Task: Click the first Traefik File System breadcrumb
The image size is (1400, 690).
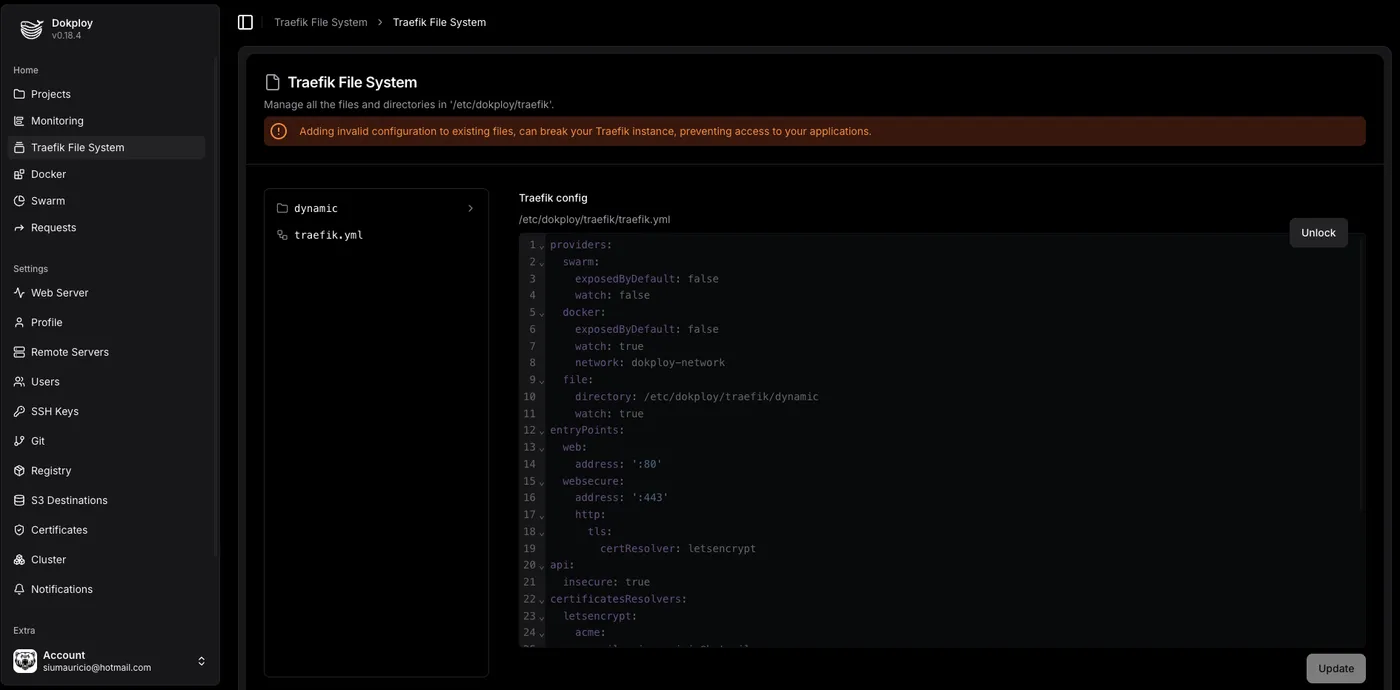Action: pos(320,22)
